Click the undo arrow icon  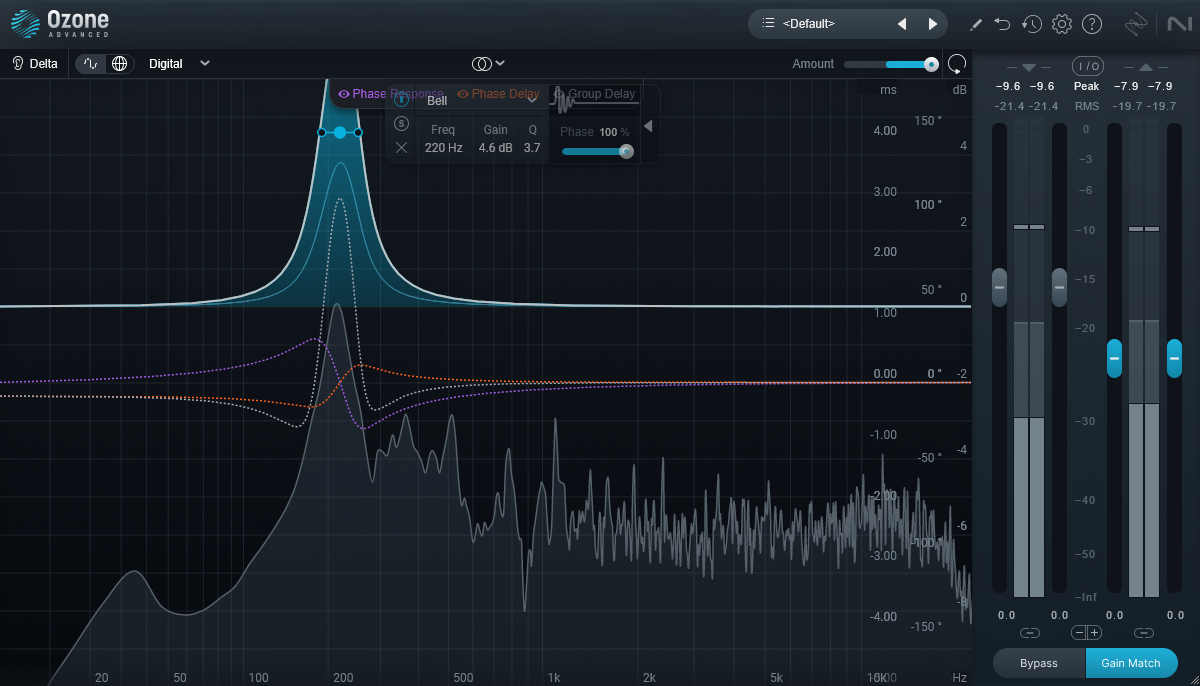pyautogui.click(x=1003, y=24)
